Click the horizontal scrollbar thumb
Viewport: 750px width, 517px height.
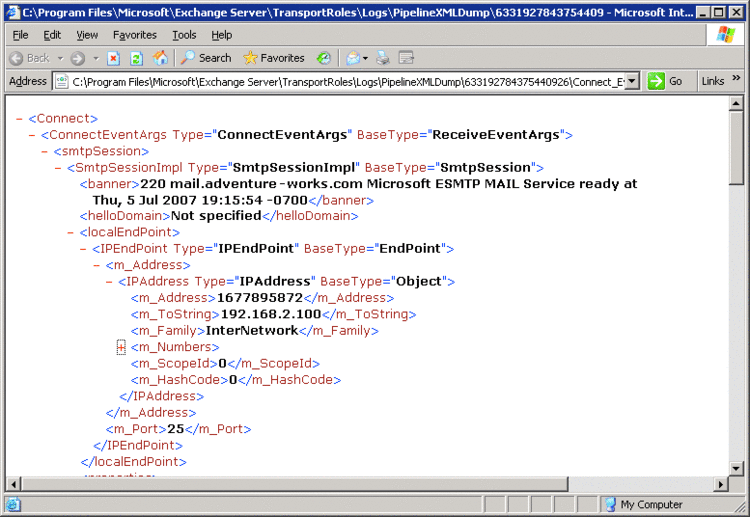[x=294, y=484]
